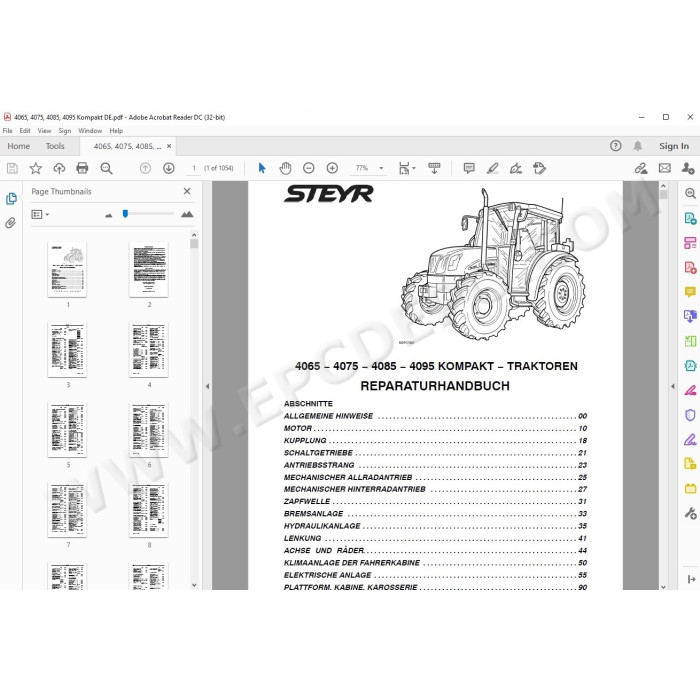700x700 pixels.
Task: Expand right pane arrow at bottom
Action: tap(692, 579)
